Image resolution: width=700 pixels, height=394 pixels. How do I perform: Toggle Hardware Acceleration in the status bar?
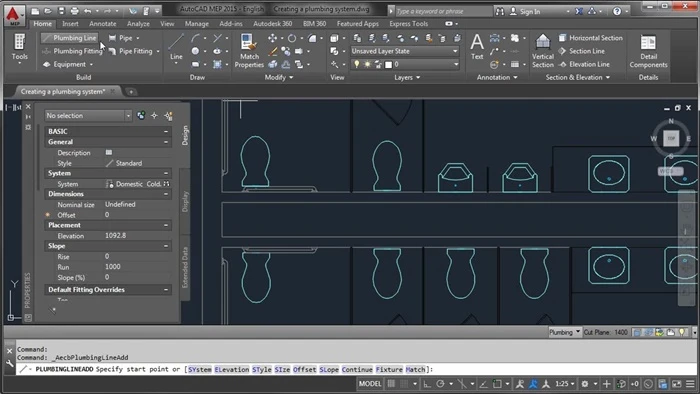pyautogui.click(x=648, y=384)
